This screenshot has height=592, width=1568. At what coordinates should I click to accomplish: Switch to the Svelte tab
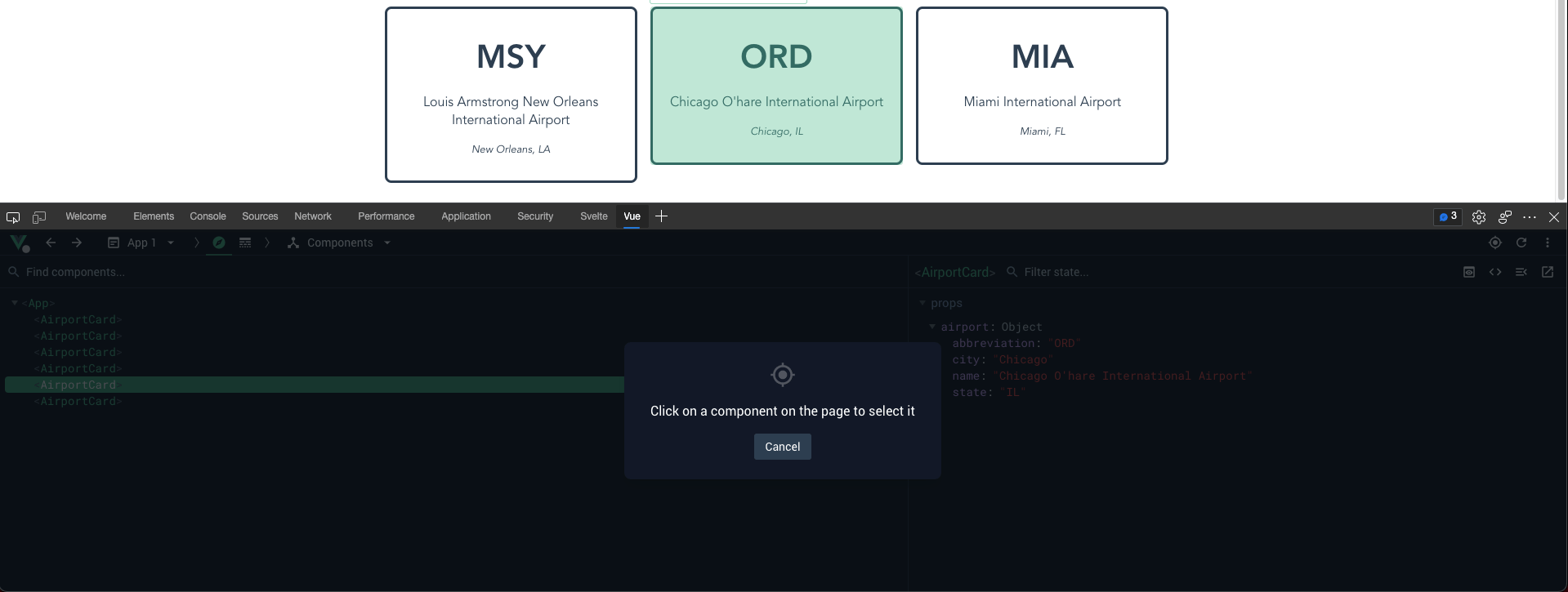[x=594, y=216]
